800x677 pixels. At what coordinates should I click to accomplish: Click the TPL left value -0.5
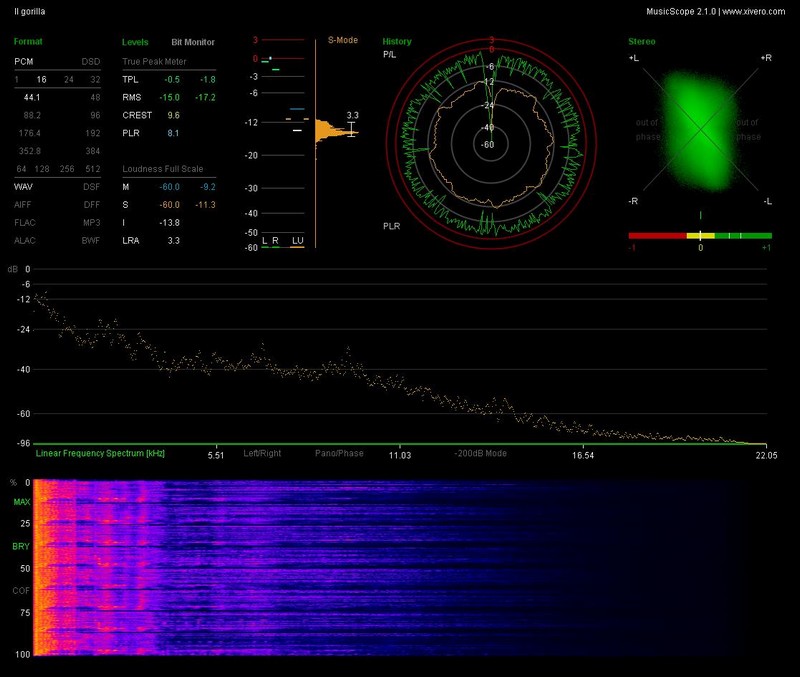pos(172,80)
